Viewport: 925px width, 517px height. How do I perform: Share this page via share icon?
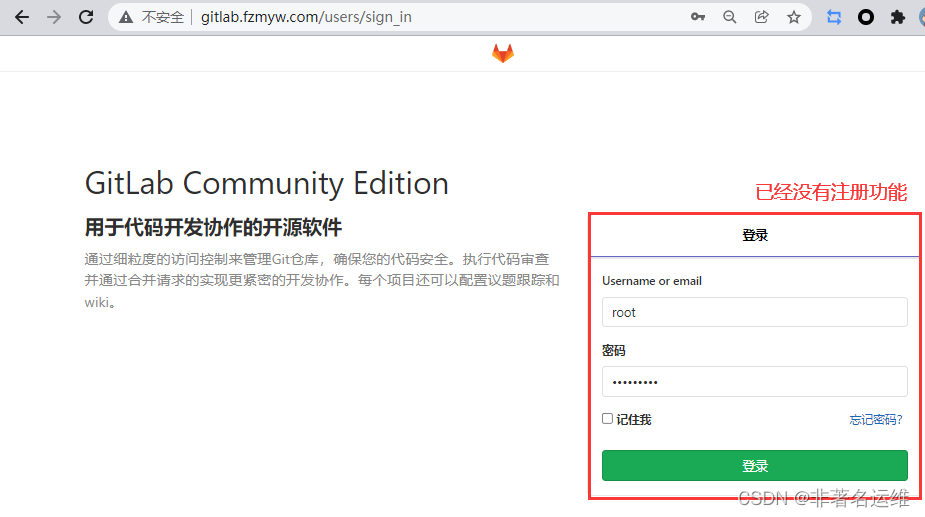(762, 17)
